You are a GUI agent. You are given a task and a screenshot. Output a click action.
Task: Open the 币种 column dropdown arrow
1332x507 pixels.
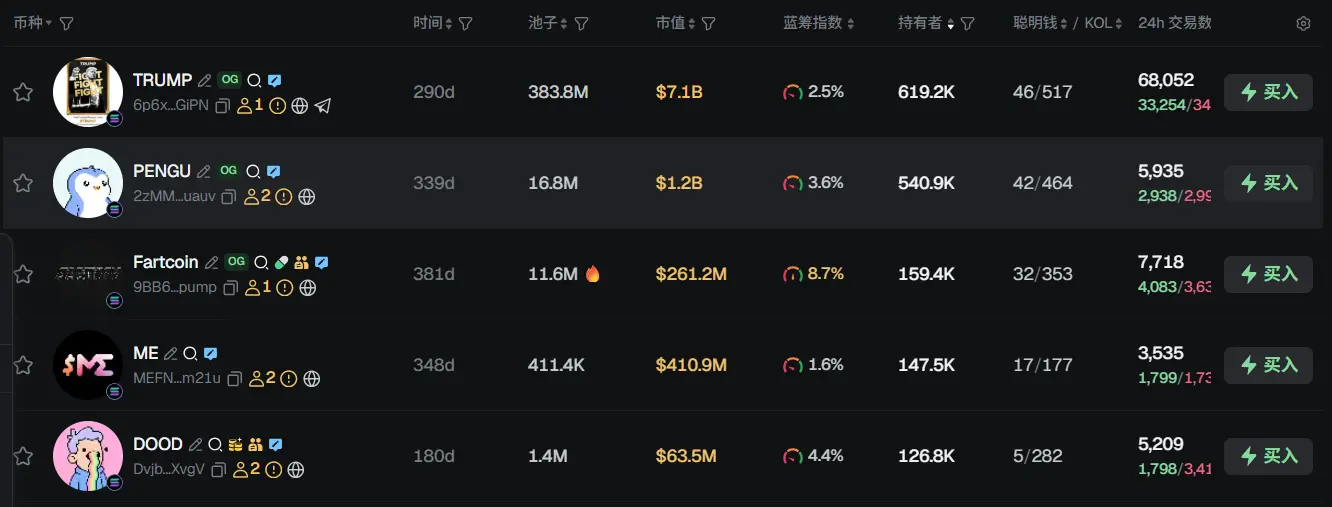pyautogui.click(x=48, y=23)
